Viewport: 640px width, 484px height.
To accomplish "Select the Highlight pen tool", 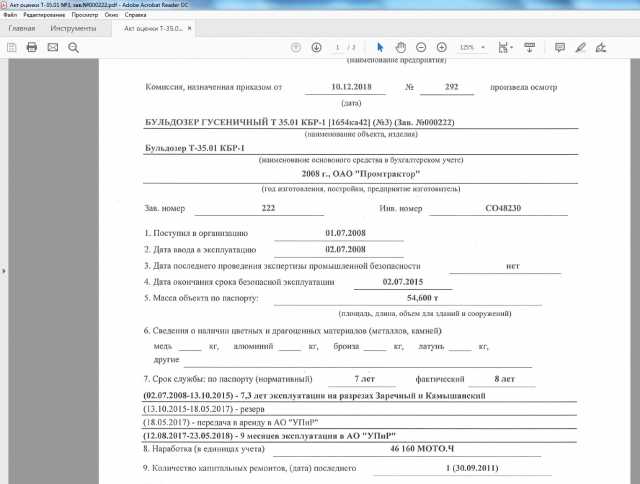I will click(x=580, y=47).
